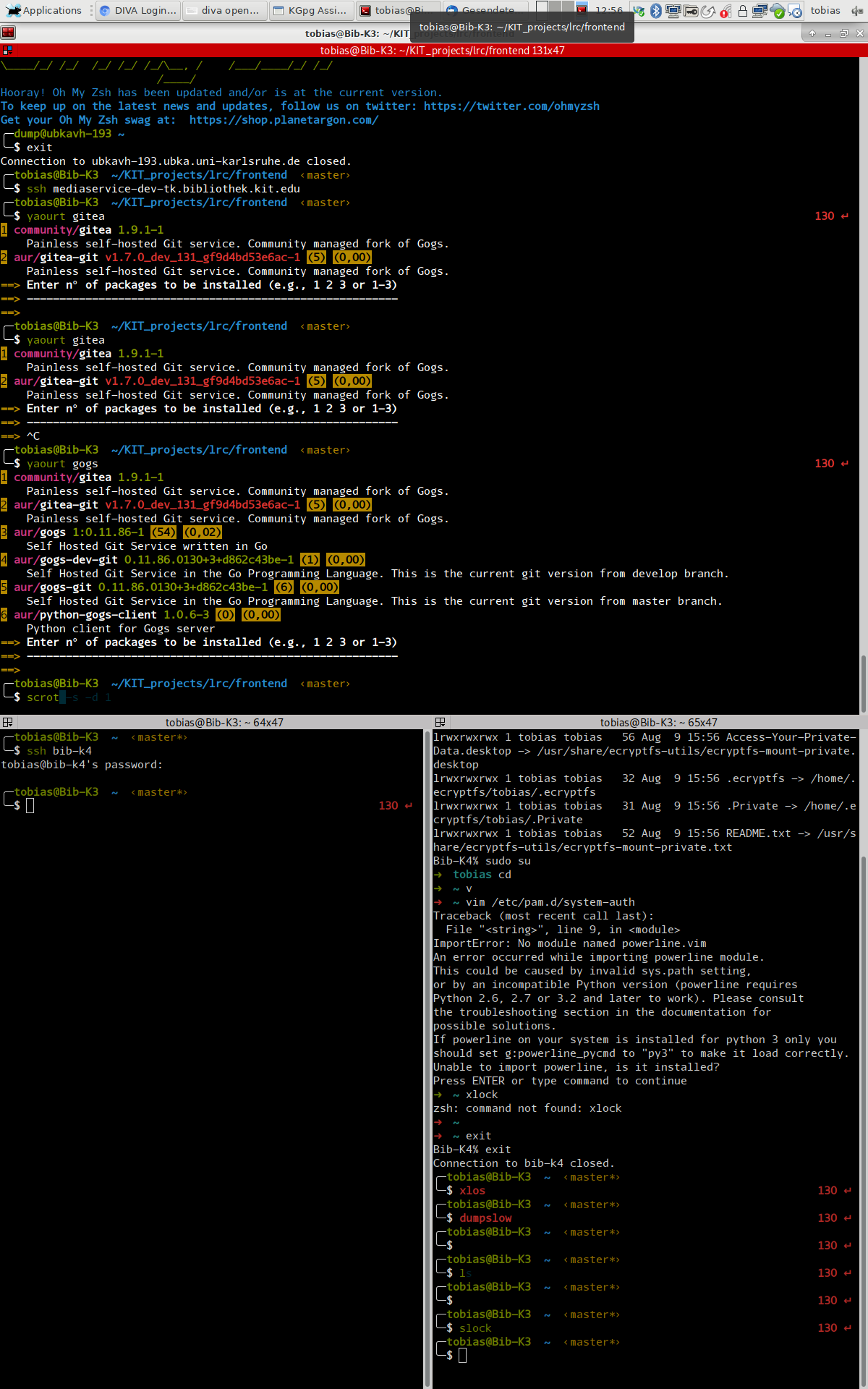Image resolution: width=868 pixels, height=1389 pixels.
Task: Open the chat clock tray icon
Action: pyautogui.click(x=795, y=11)
